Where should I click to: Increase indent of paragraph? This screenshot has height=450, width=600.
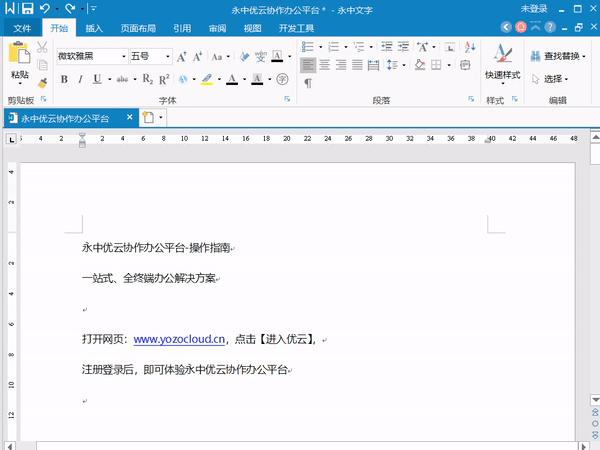tap(403, 47)
